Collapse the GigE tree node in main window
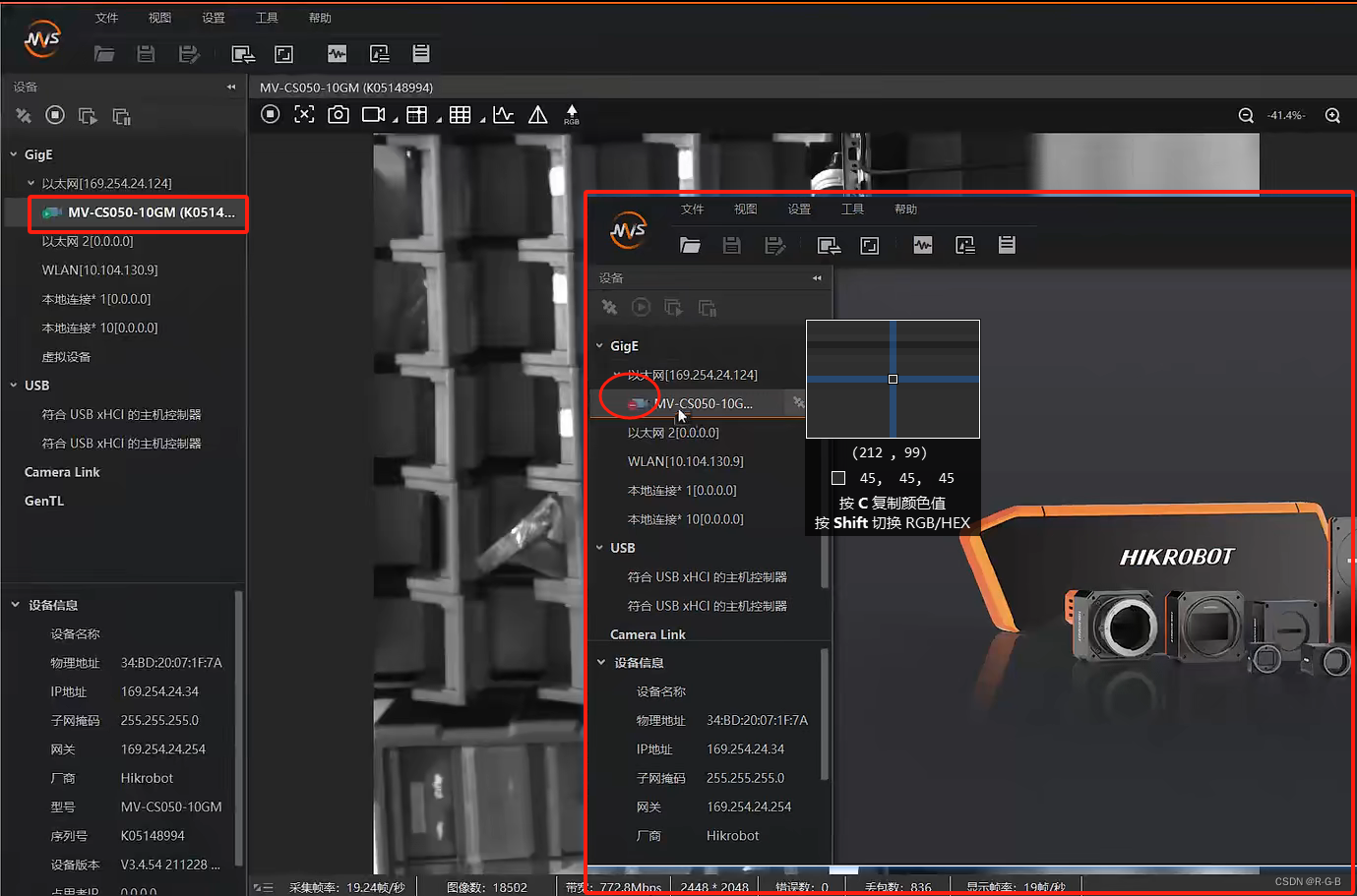Screen dimensions: 1357x896 14,154
